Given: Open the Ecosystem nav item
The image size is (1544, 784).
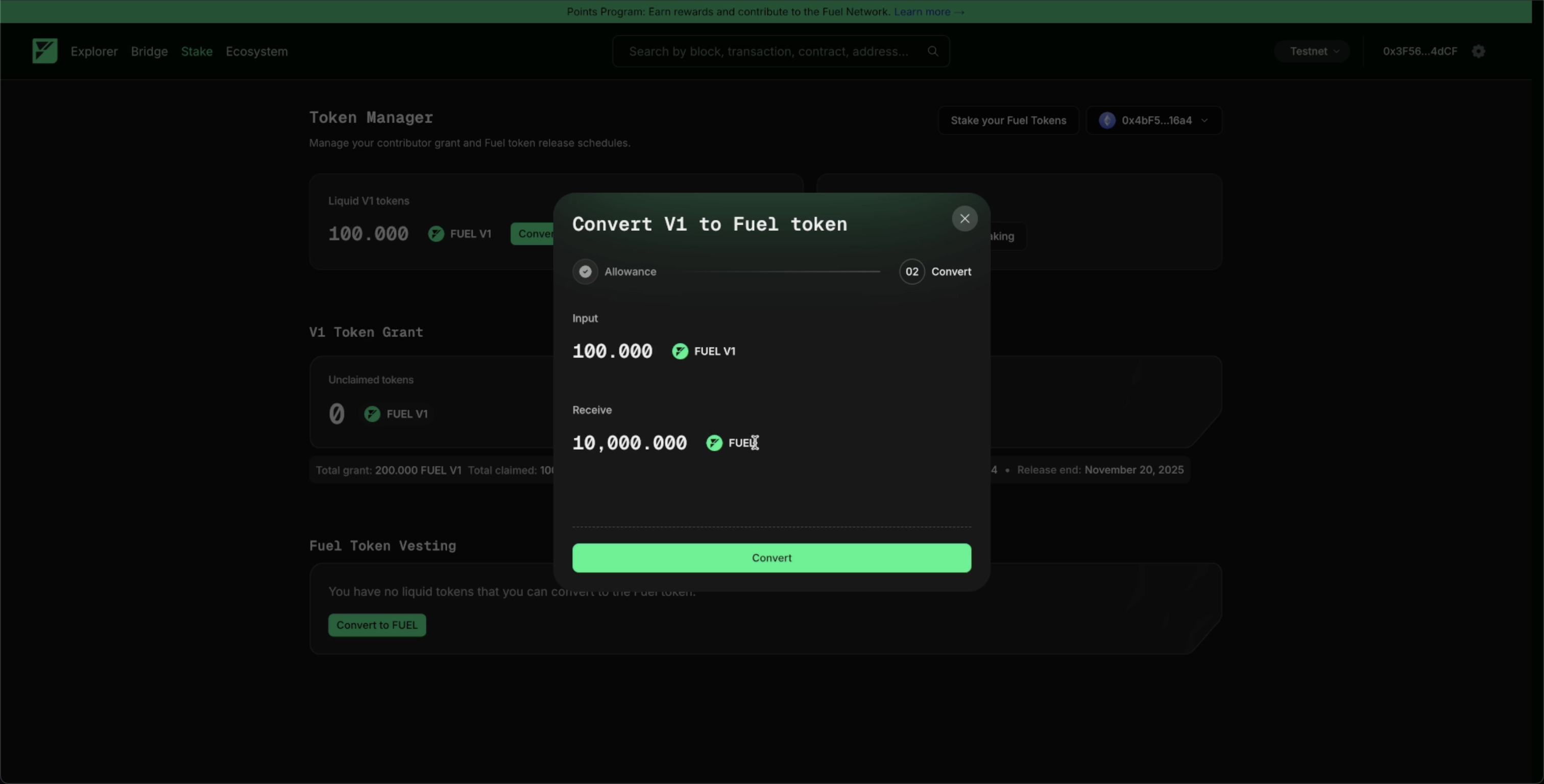Looking at the screenshot, I should tap(256, 51).
